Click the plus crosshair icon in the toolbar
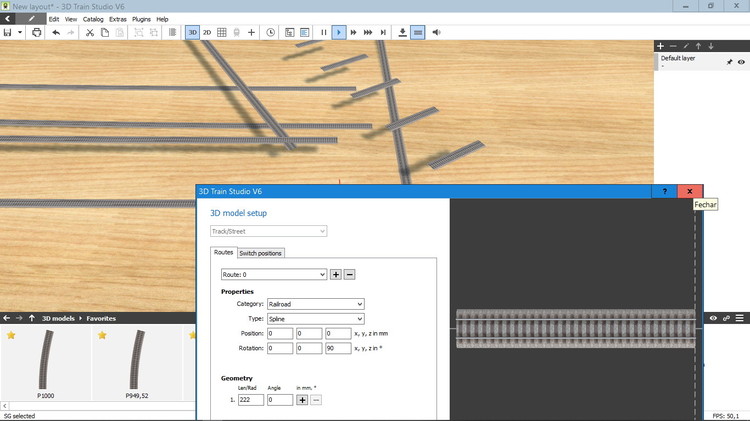Viewport: 750px width, 421px height. (x=251, y=33)
